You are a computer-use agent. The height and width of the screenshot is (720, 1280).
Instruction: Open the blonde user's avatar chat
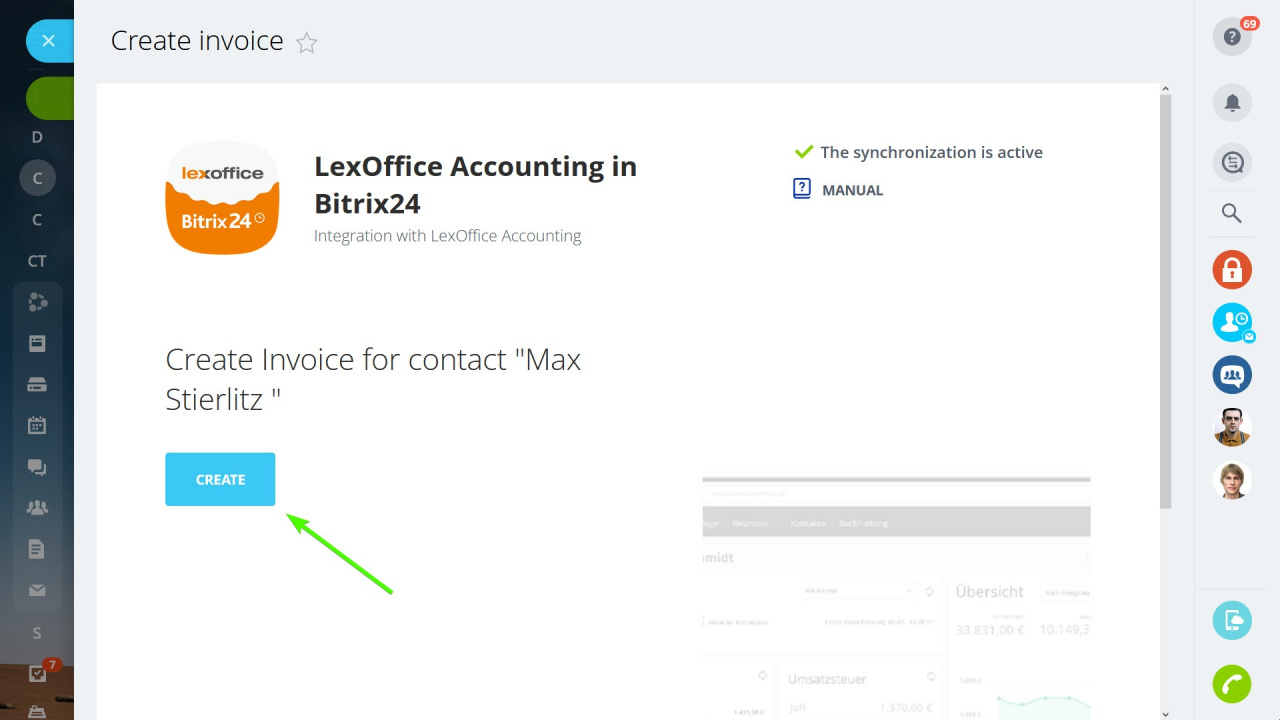1232,480
